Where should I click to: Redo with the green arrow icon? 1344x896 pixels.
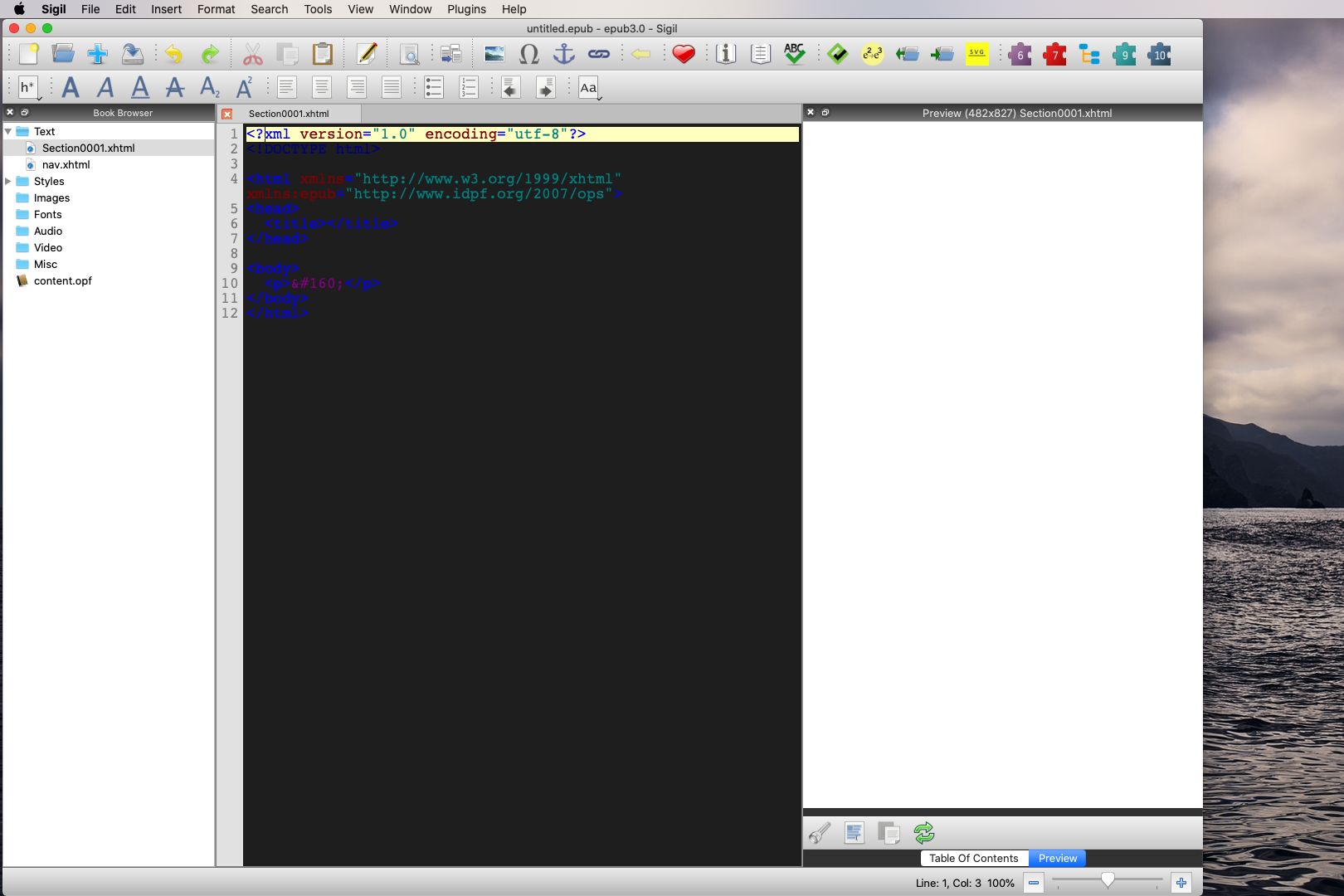coord(210,55)
